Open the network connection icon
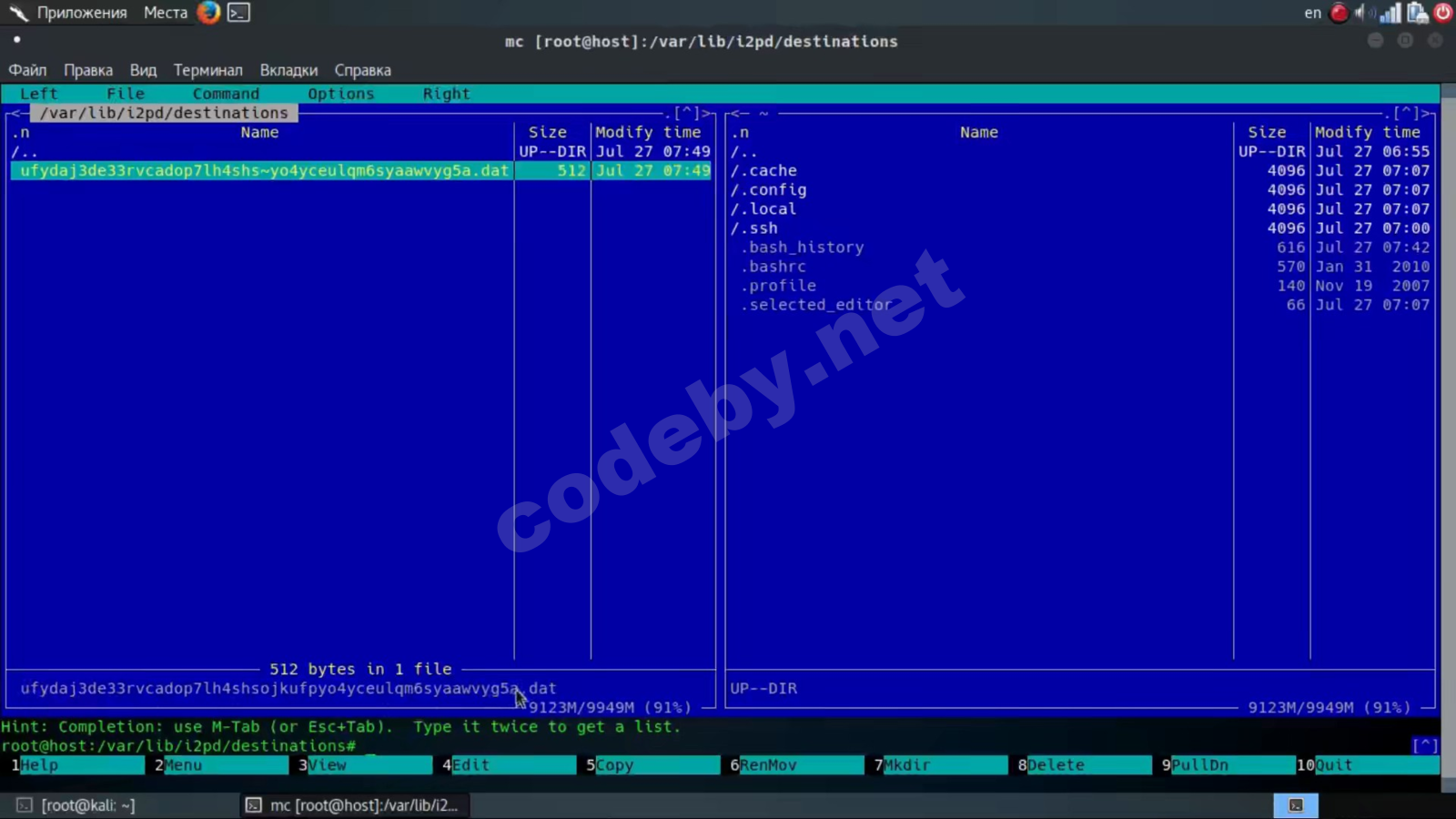 tap(1390, 13)
